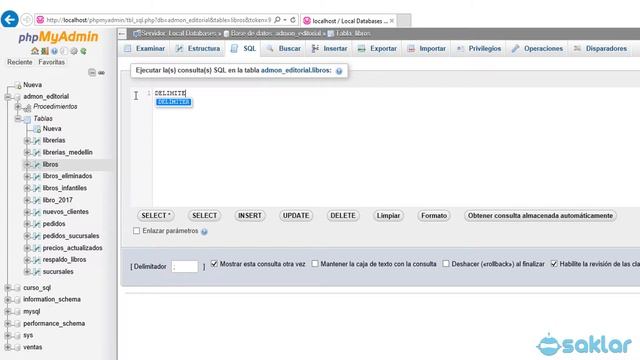Switch to the Estructura tab
Image resolution: width=640 pixels, height=360 pixels.
click(x=198, y=49)
